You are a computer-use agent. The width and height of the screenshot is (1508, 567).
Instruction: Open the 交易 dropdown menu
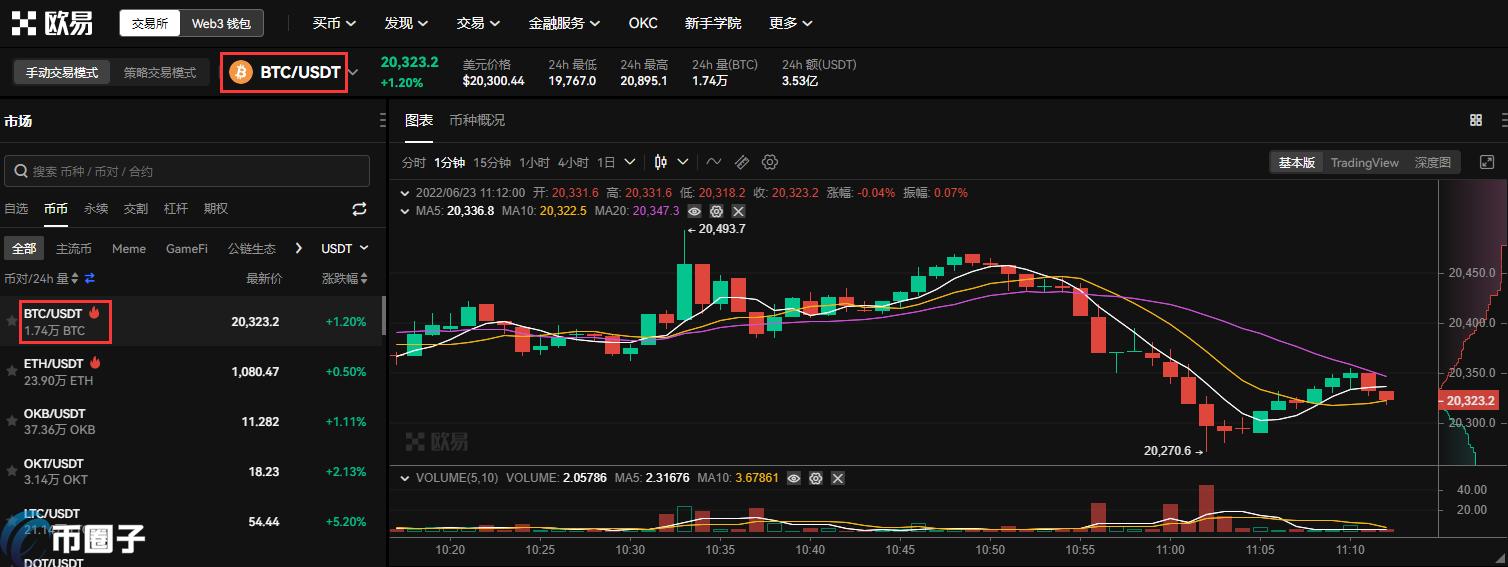tap(478, 23)
